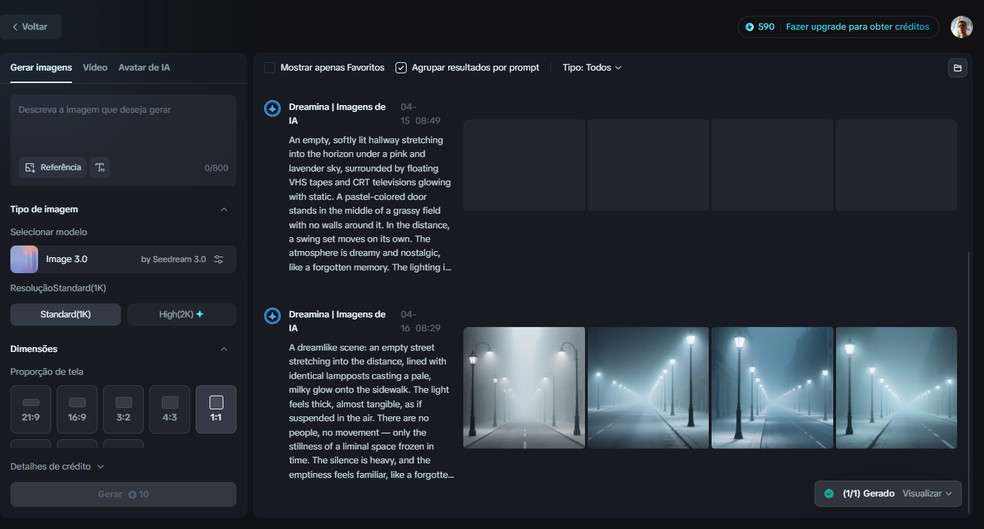Switch resolution to High(2K)

[181, 314]
